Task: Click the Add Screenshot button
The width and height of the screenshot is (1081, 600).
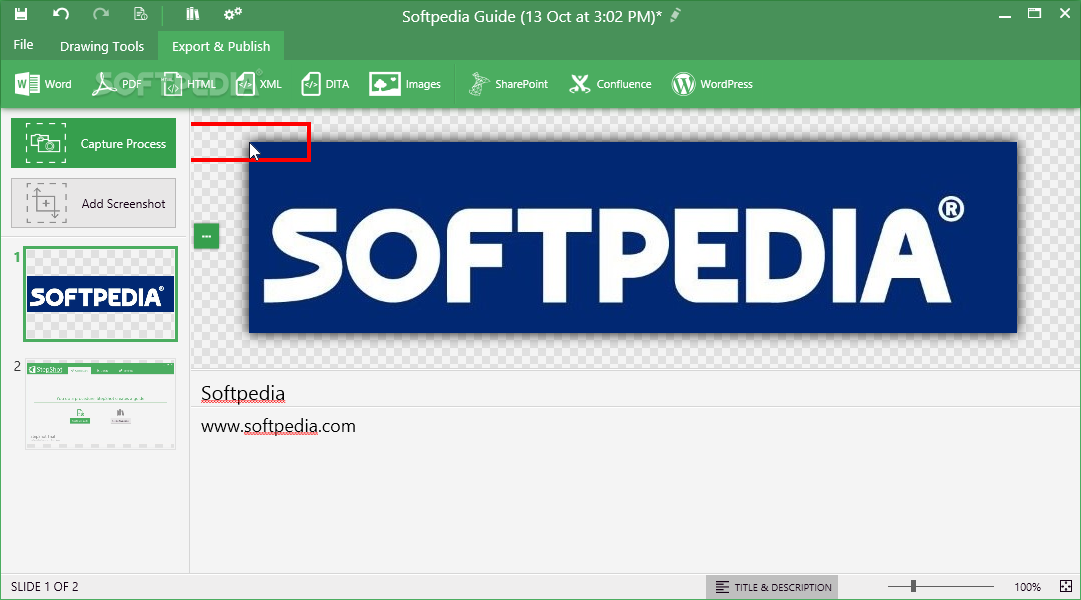Action: point(94,203)
